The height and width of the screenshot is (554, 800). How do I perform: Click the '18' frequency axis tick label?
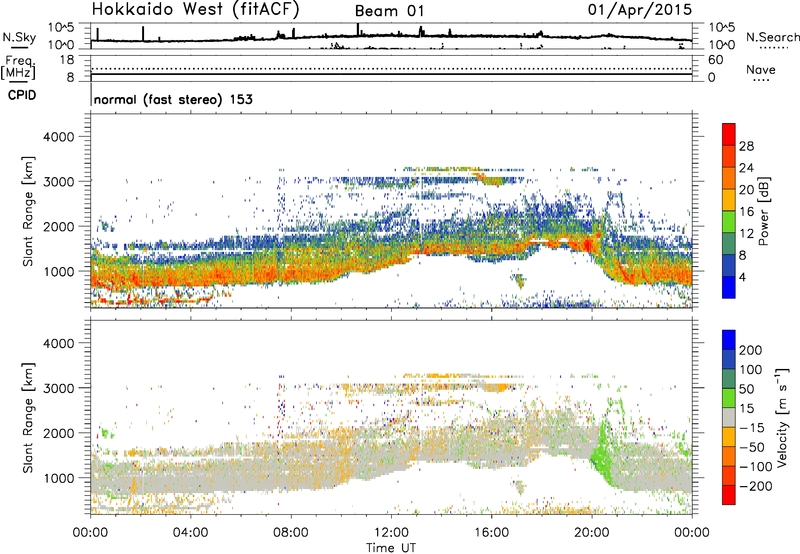tap(67, 60)
